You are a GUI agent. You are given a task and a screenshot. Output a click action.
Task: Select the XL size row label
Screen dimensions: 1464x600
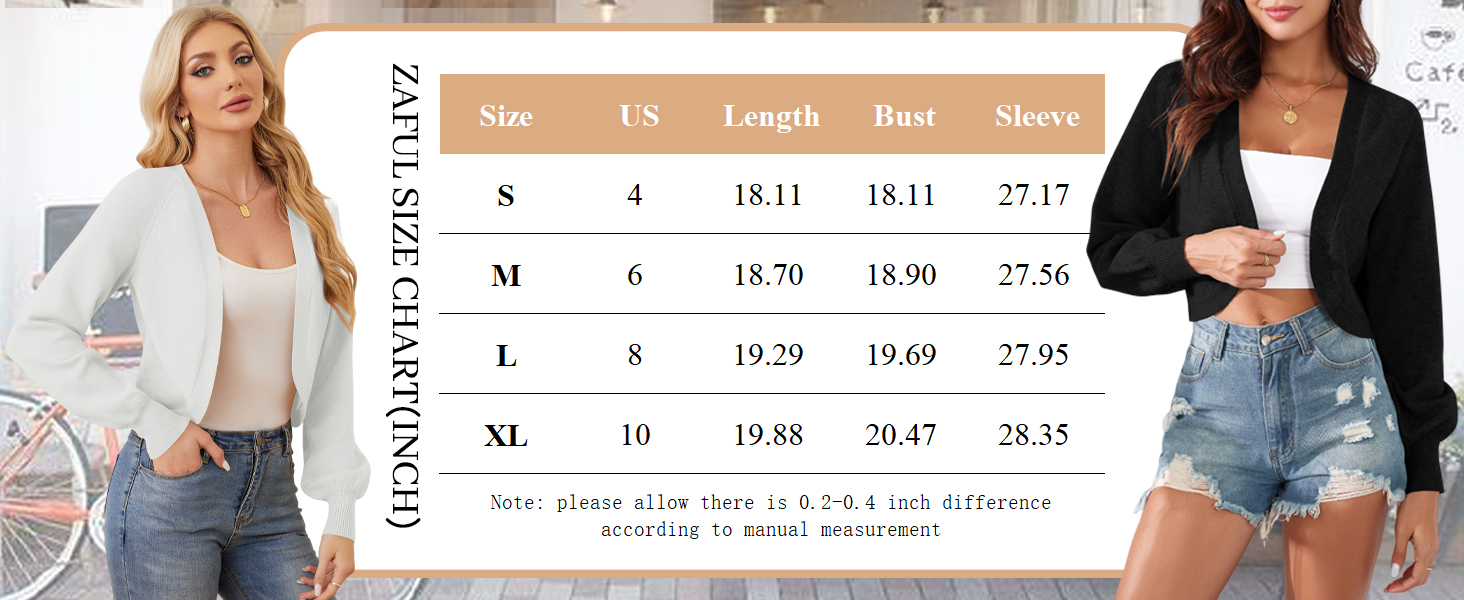(x=506, y=435)
